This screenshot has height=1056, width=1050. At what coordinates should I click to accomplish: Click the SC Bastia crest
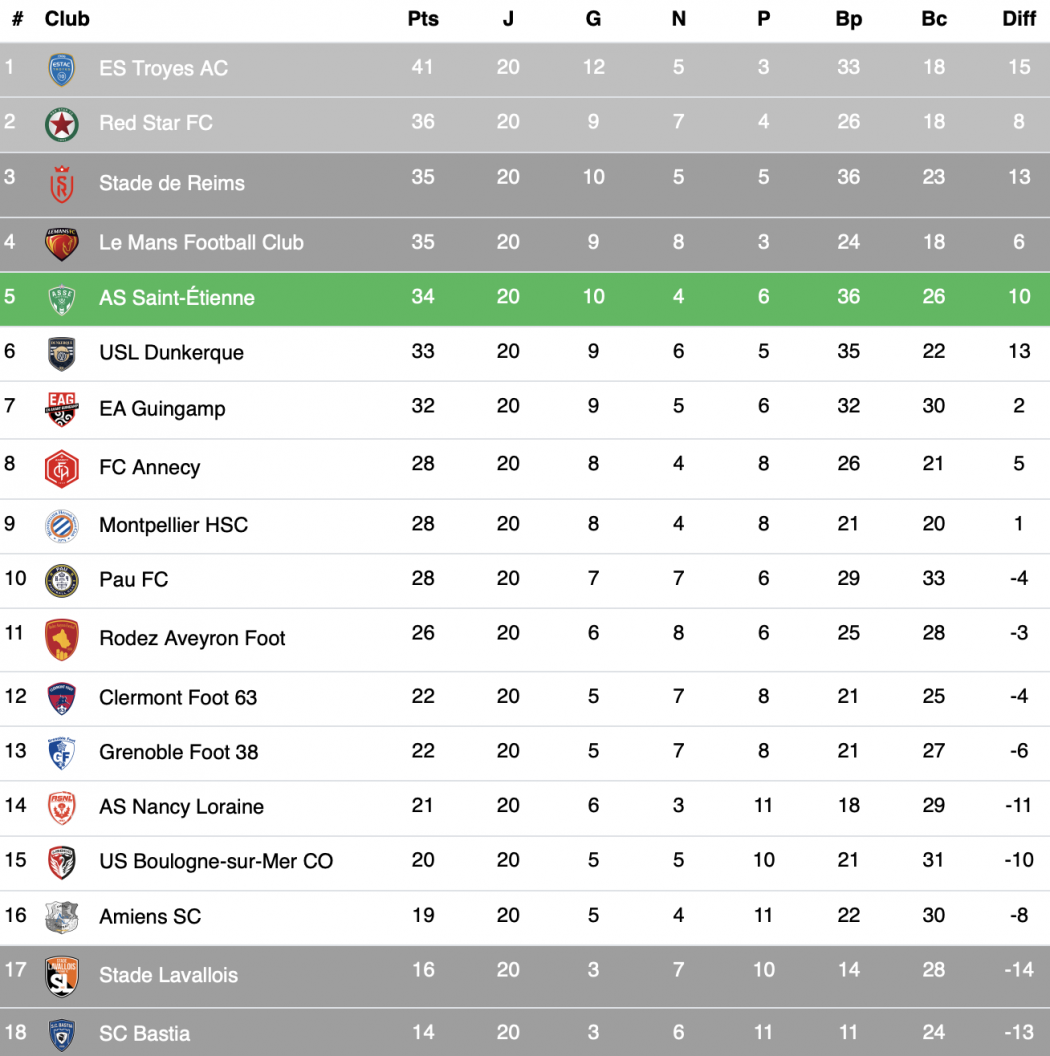click(x=62, y=1034)
